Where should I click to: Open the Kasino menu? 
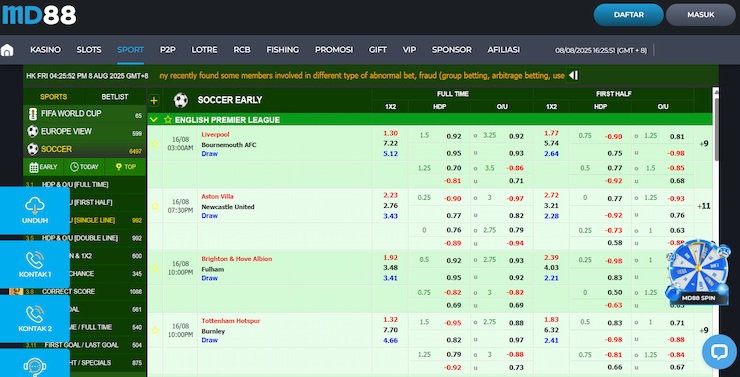(45, 50)
